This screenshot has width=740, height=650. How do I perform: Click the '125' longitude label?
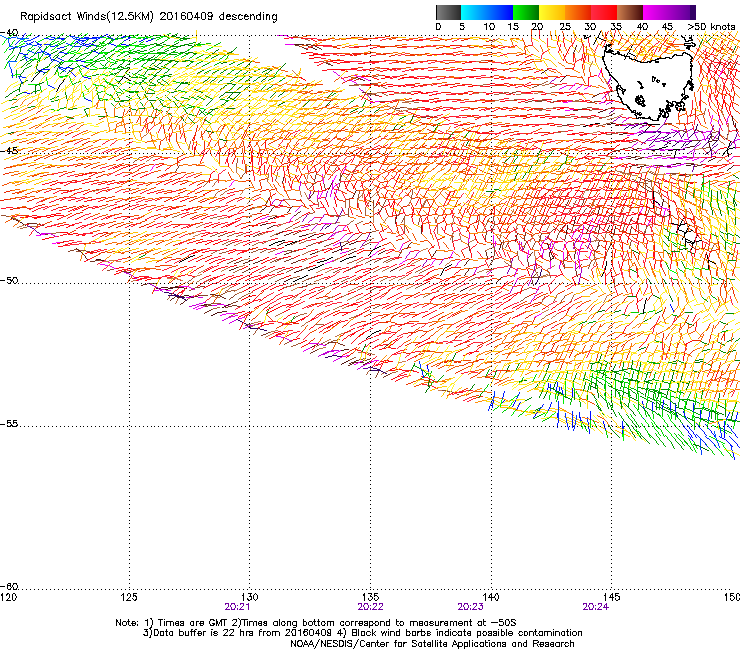point(129,597)
